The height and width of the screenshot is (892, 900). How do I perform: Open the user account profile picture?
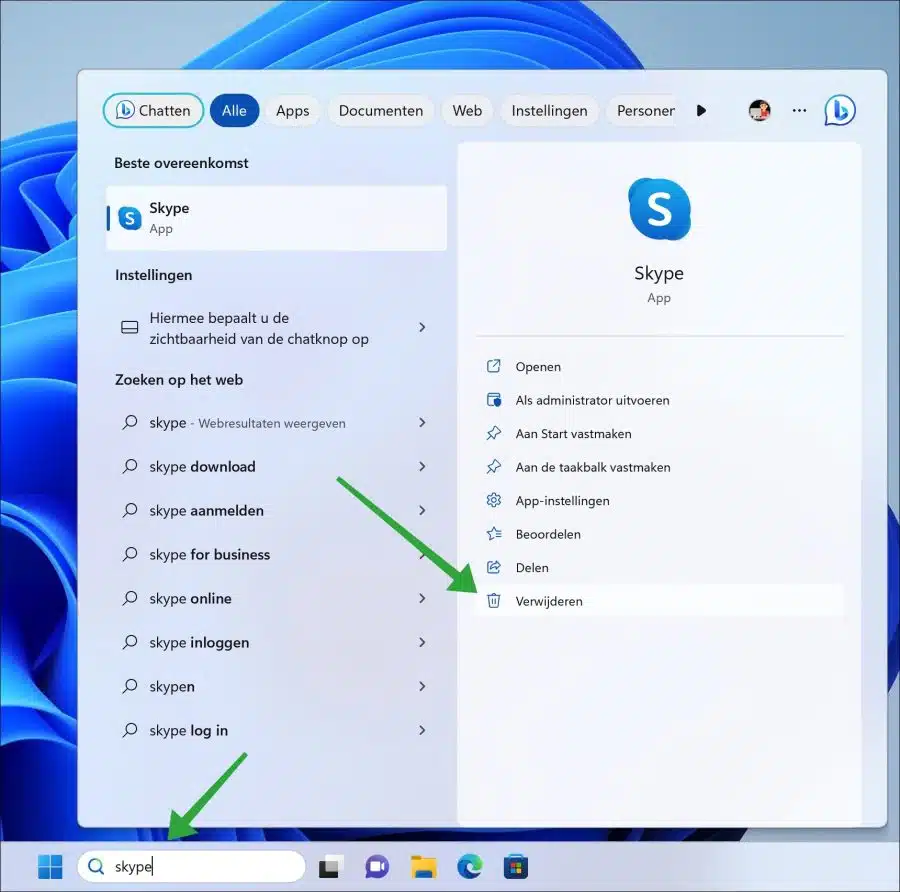pyautogui.click(x=759, y=110)
